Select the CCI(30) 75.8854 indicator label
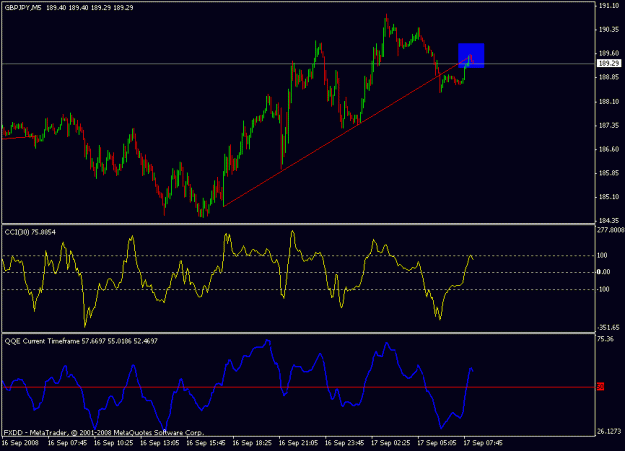The image size is (625, 451). pos(30,232)
